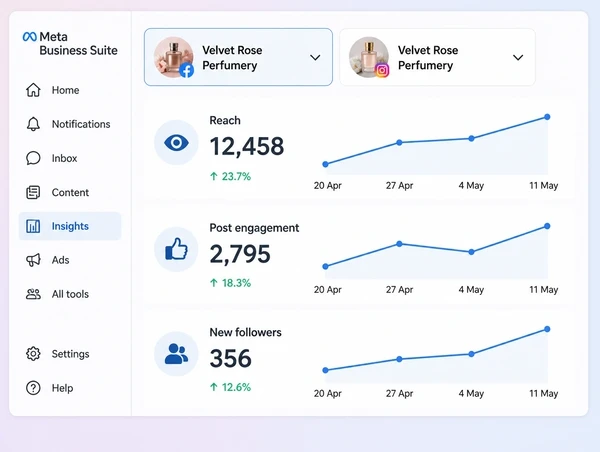
Task: Click the Reach eye icon
Action: pos(176,143)
